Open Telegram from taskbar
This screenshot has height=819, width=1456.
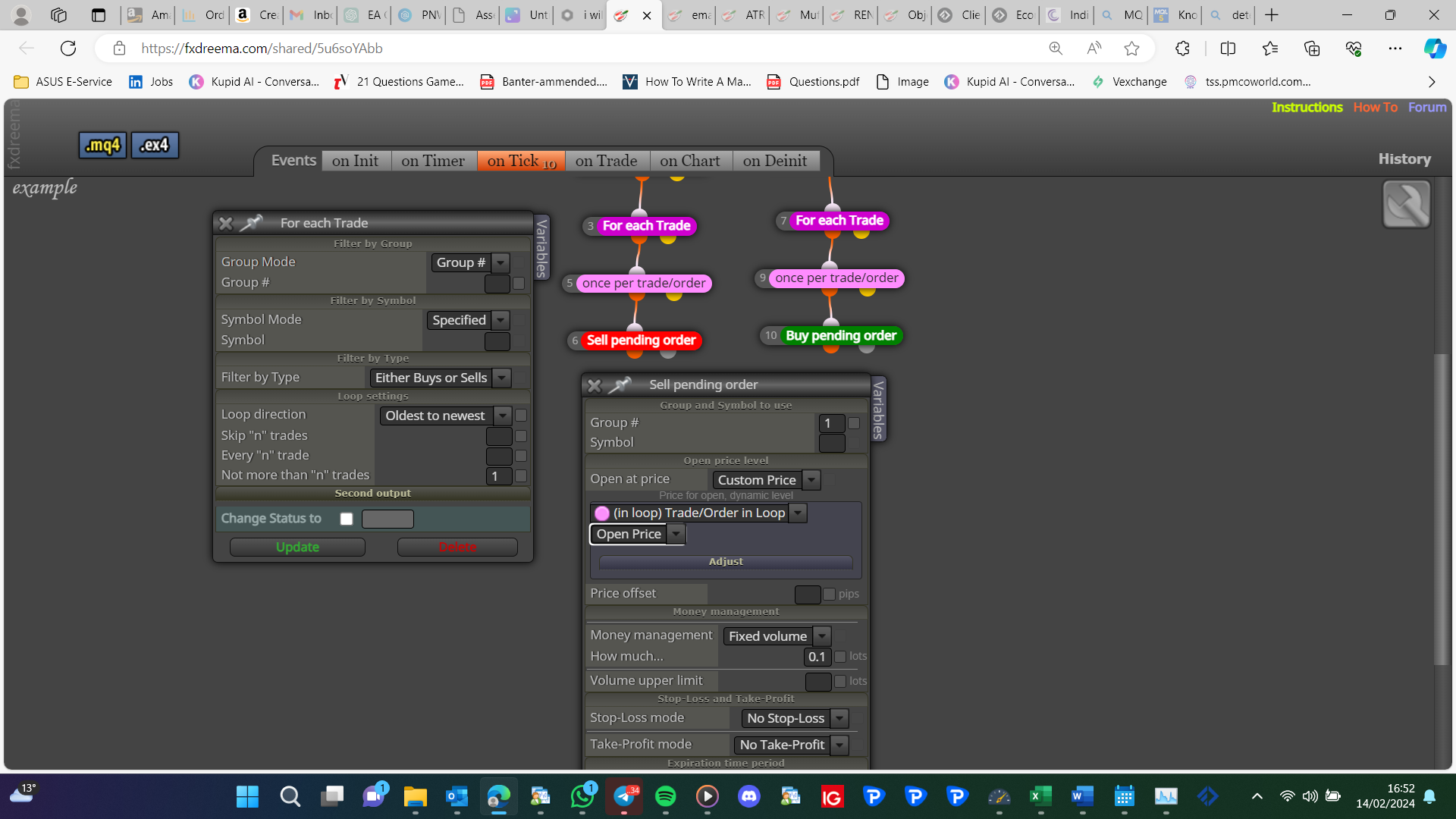pos(624,796)
